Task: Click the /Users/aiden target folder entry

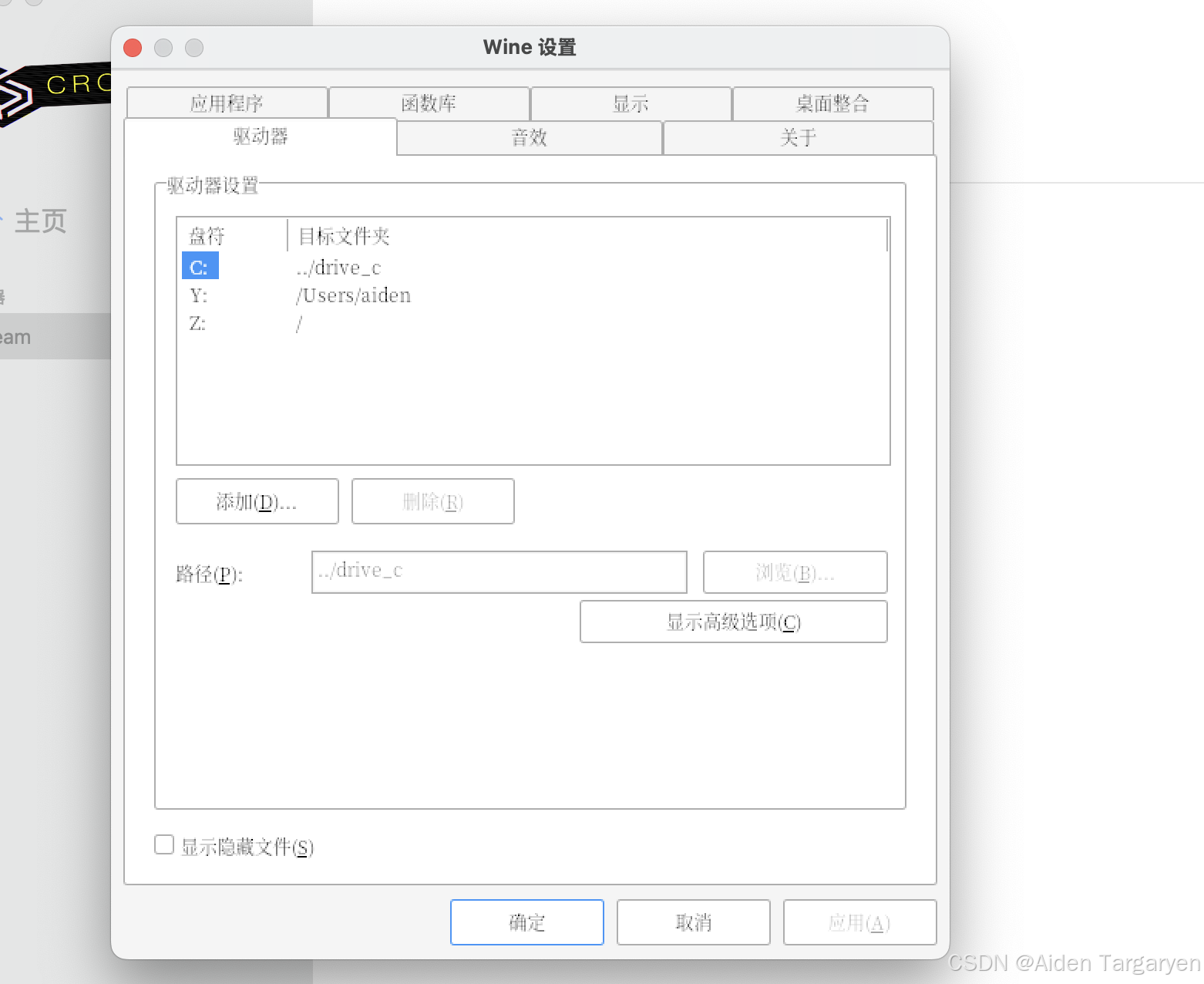Action: click(354, 296)
